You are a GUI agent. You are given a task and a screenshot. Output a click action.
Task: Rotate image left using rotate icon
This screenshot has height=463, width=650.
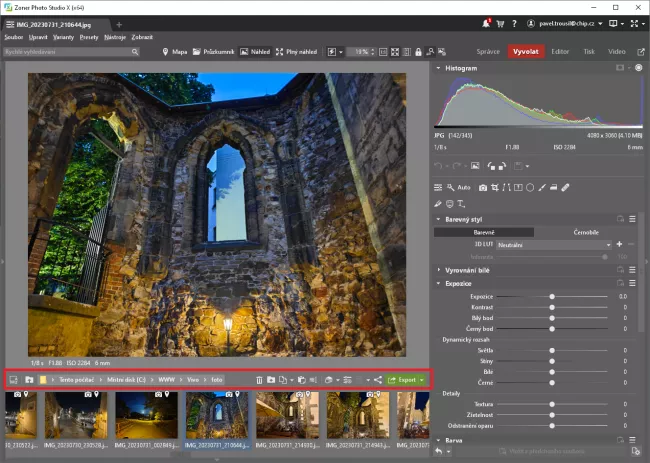(x=491, y=165)
